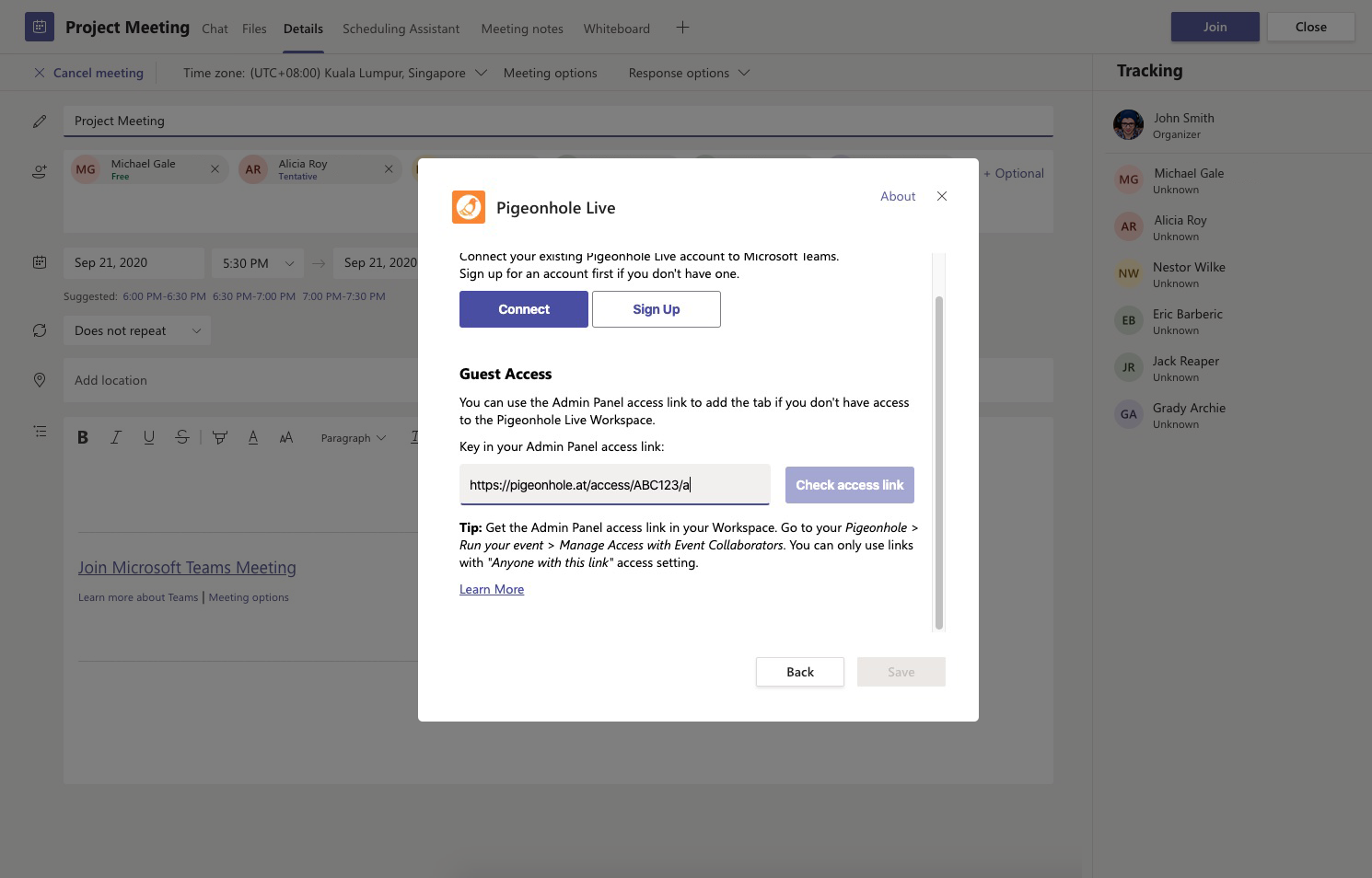
Task: Click the MG avatar in Tracking panel
Action: coord(1129,179)
